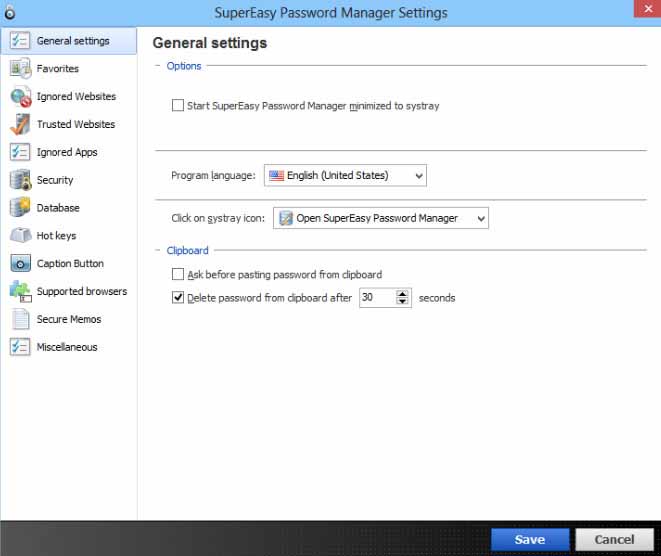Click the seconds value field showing 30
The width and height of the screenshot is (661, 556).
coord(378,298)
